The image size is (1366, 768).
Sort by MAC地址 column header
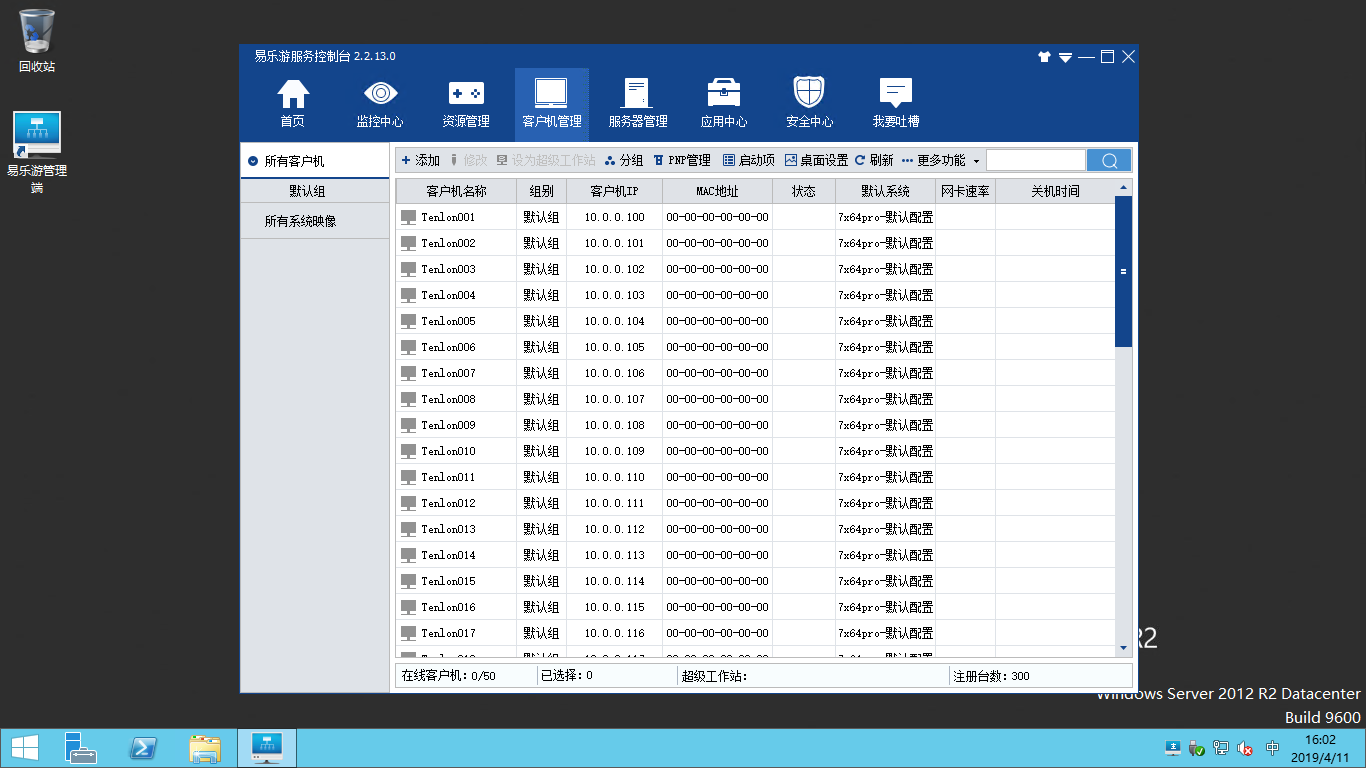[717, 191]
